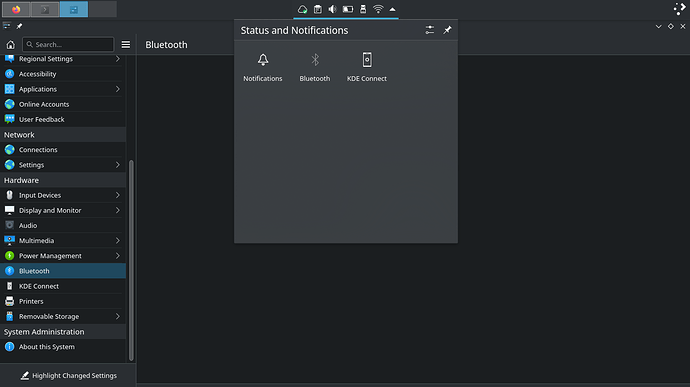Expand Removable Storage chevron
Image resolution: width=690 pixels, height=387 pixels.
117,317
